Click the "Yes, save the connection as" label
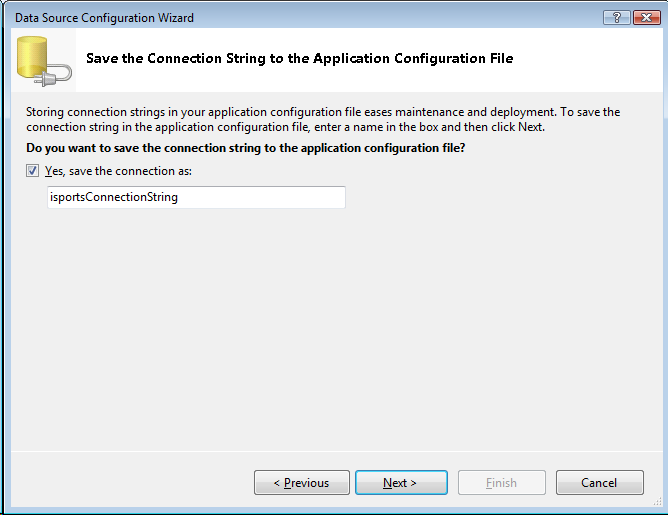The width and height of the screenshot is (668, 515). 118,171
